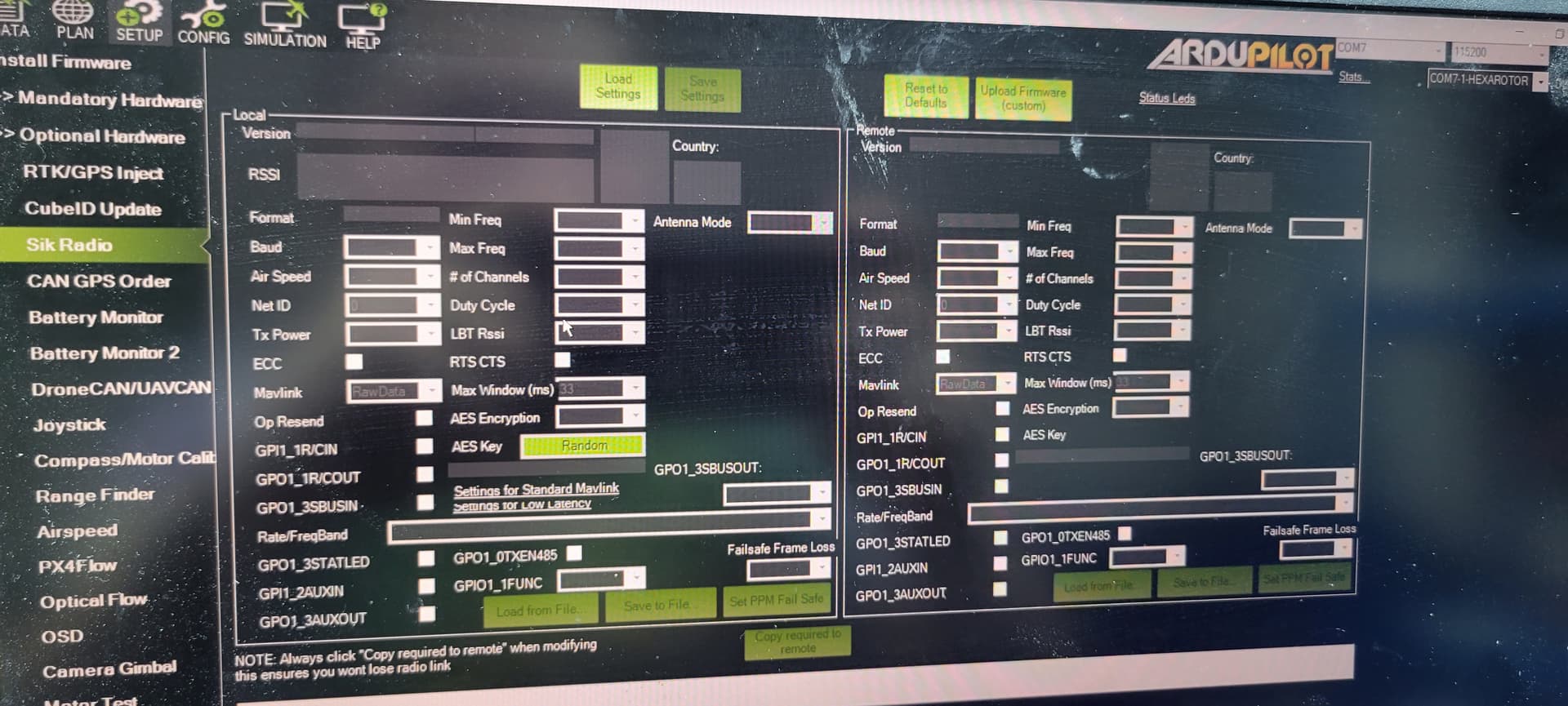Open local Air Speed dropdown

point(392,277)
